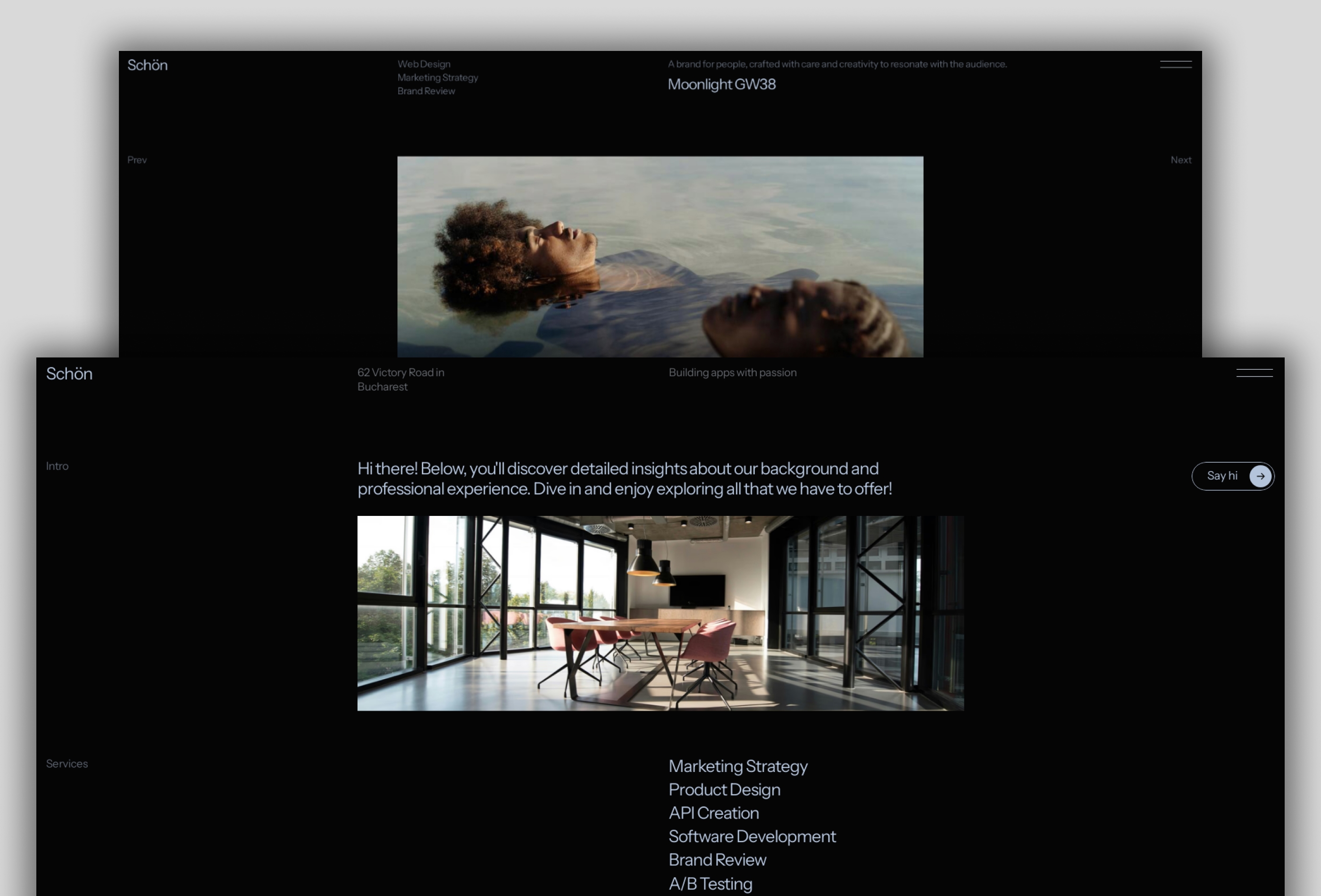Click the Prev navigation arrow label
The height and width of the screenshot is (896, 1321).
tap(137, 159)
